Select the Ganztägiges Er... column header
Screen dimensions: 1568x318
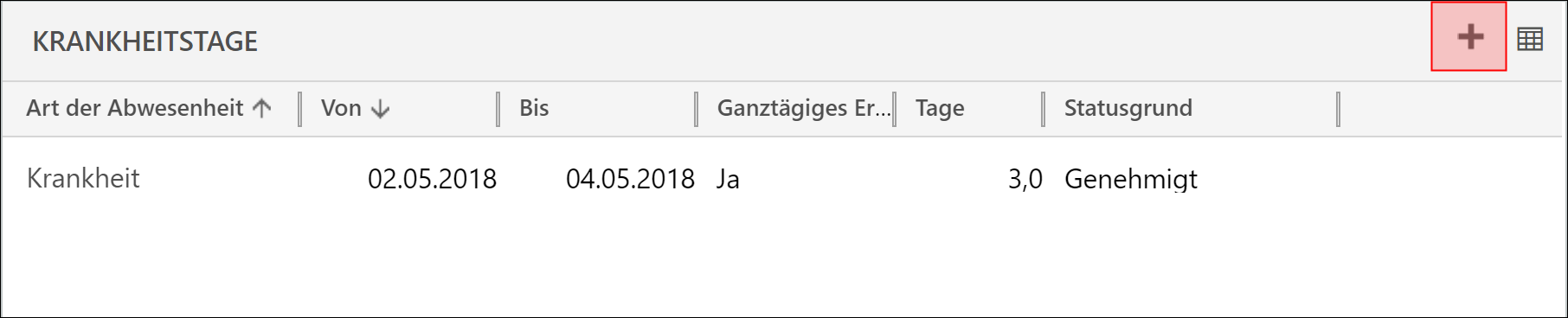pos(803,108)
